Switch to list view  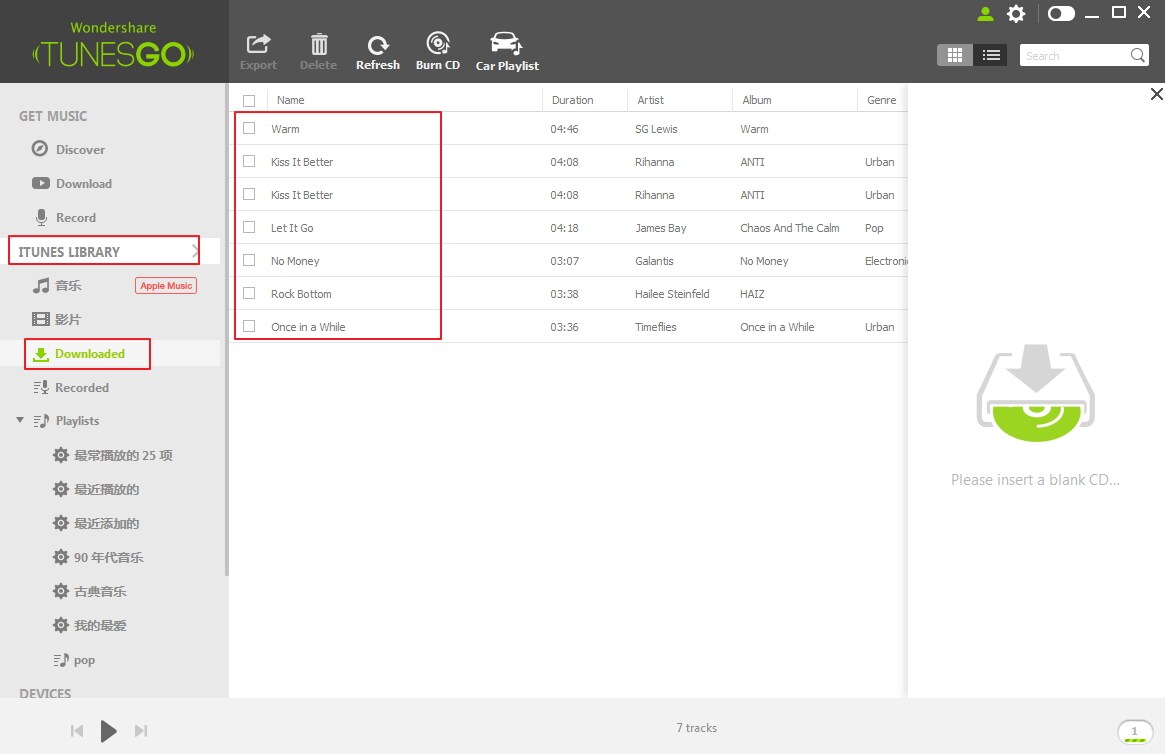coord(990,55)
